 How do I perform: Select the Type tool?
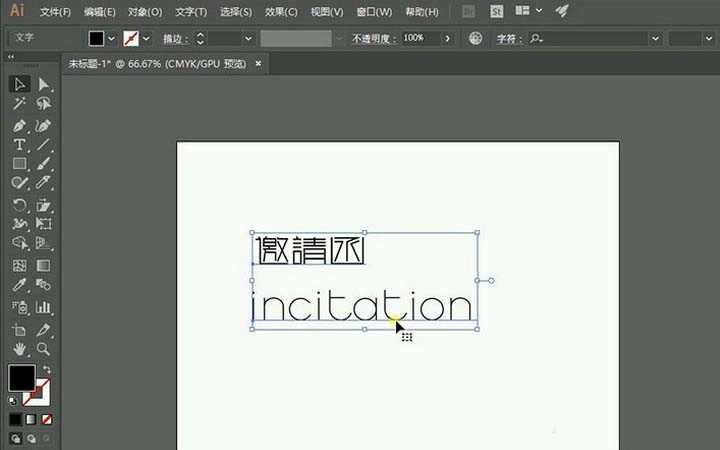[19, 145]
